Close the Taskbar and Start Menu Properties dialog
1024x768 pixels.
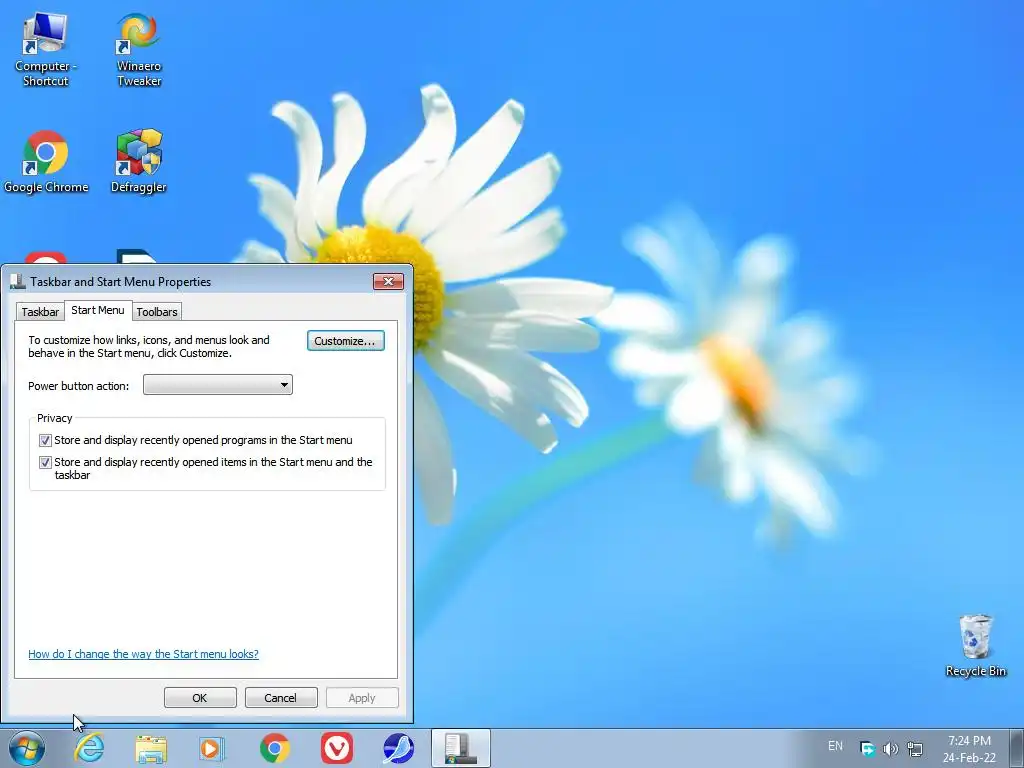(389, 281)
